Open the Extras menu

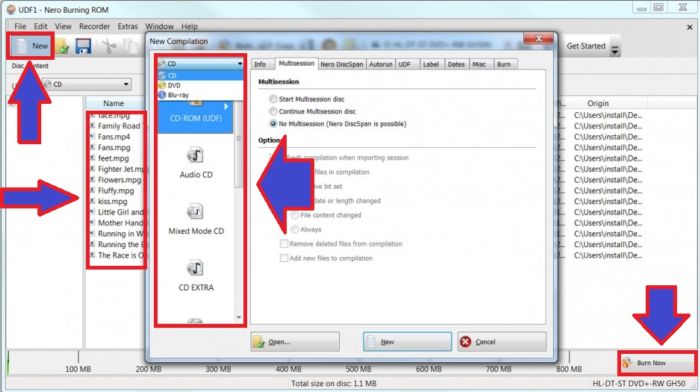128,26
